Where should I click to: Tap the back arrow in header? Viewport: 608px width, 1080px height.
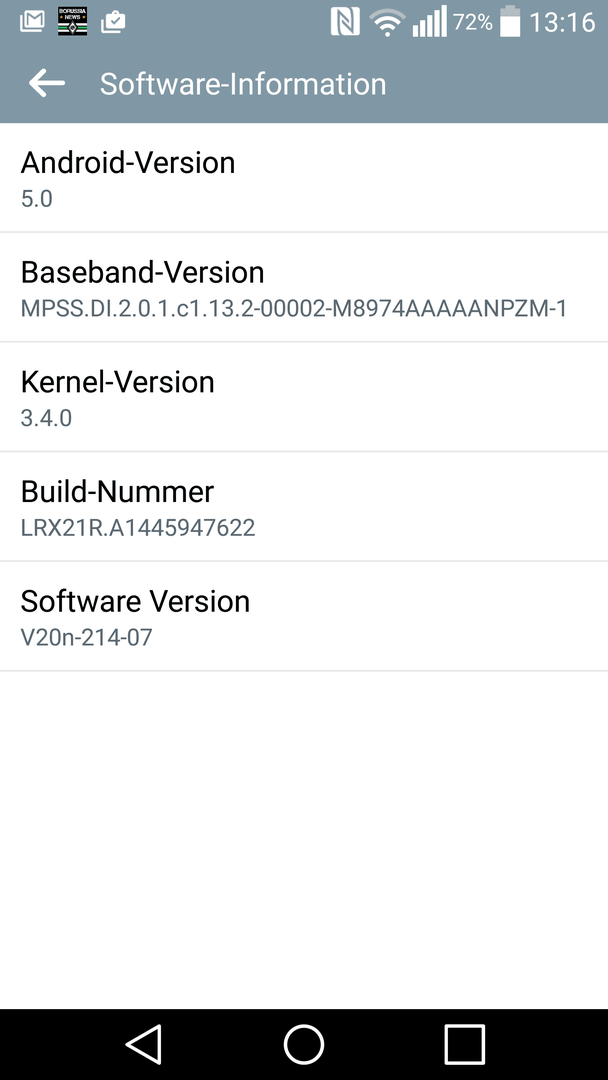tap(47, 84)
